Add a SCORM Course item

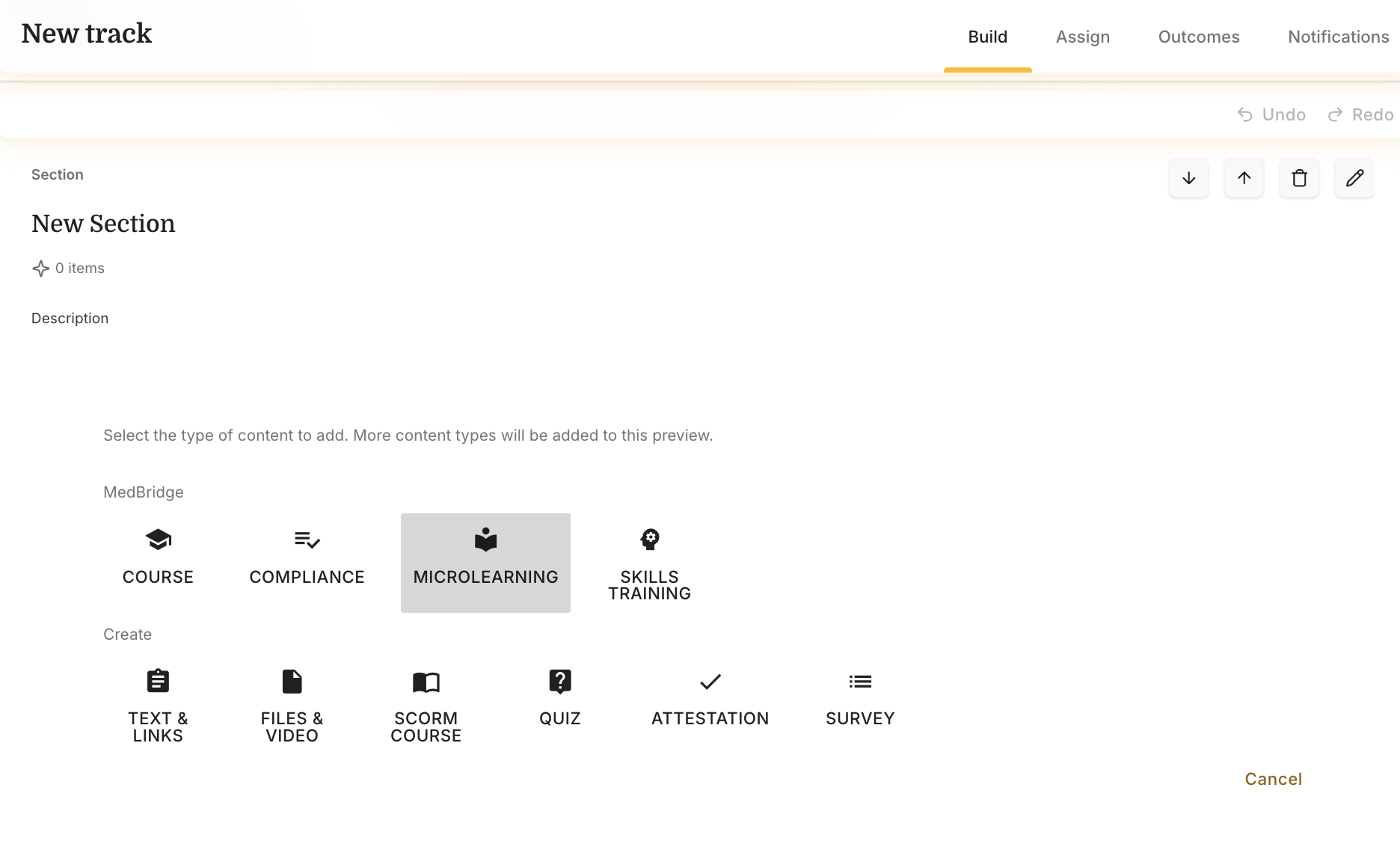426,706
